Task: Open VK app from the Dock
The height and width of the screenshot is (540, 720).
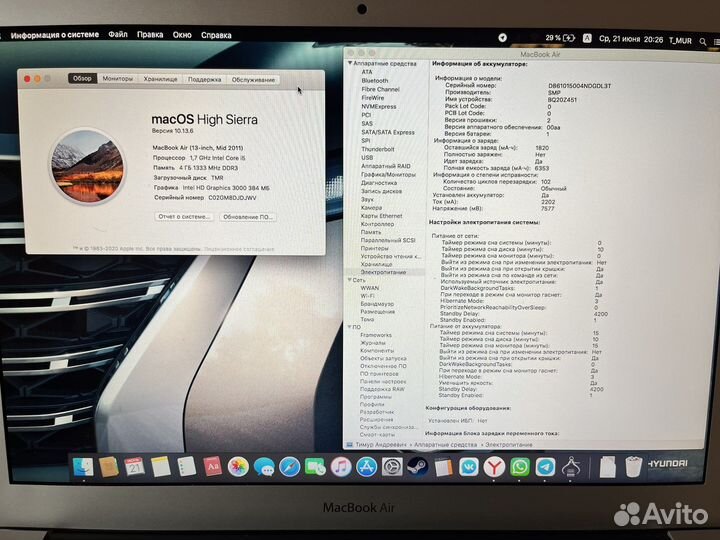Action: [469, 467]
